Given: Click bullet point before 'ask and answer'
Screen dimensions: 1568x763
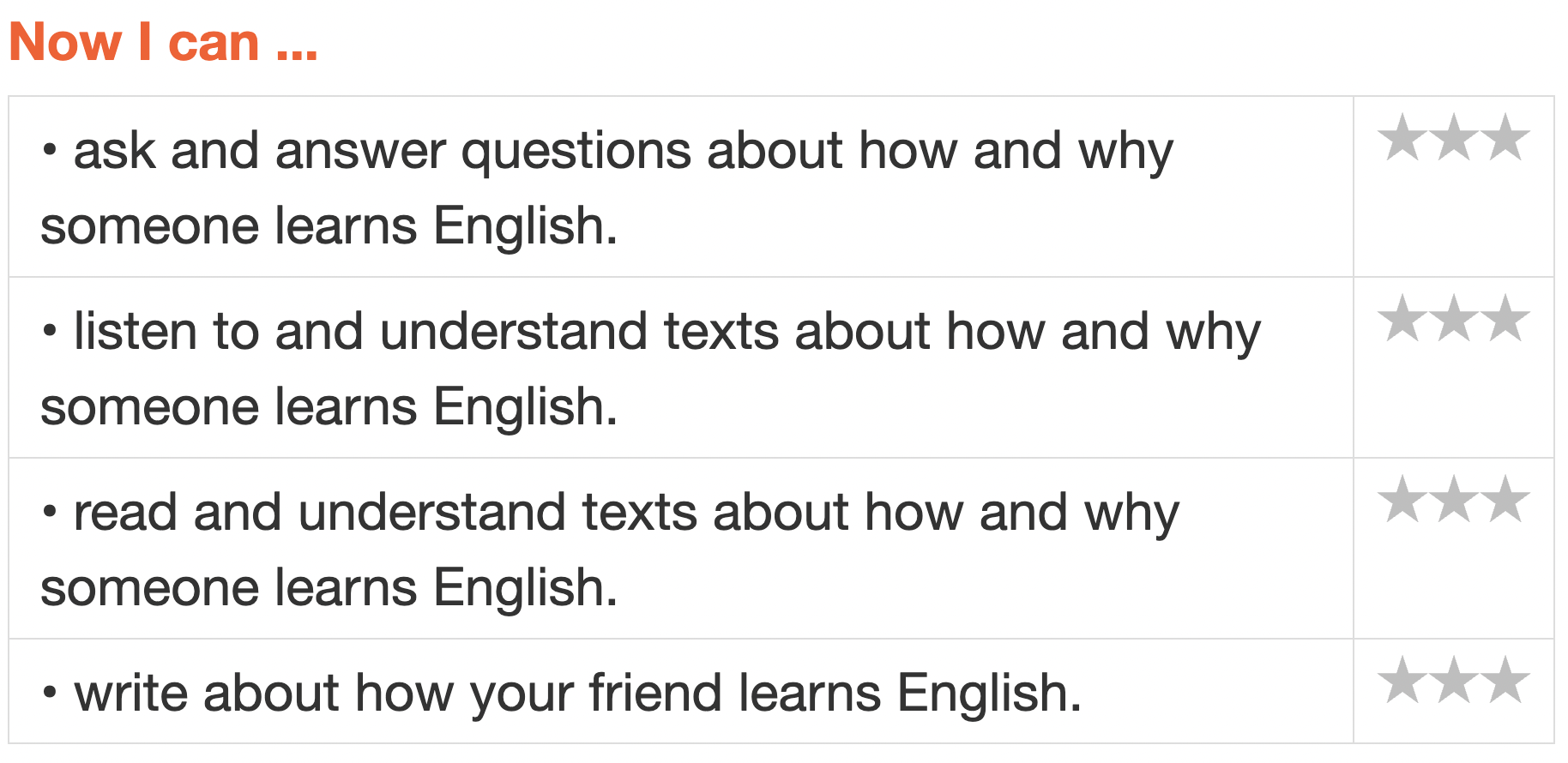Looking at the screenshot, I should pyautogui.click(x=51, y=152).
